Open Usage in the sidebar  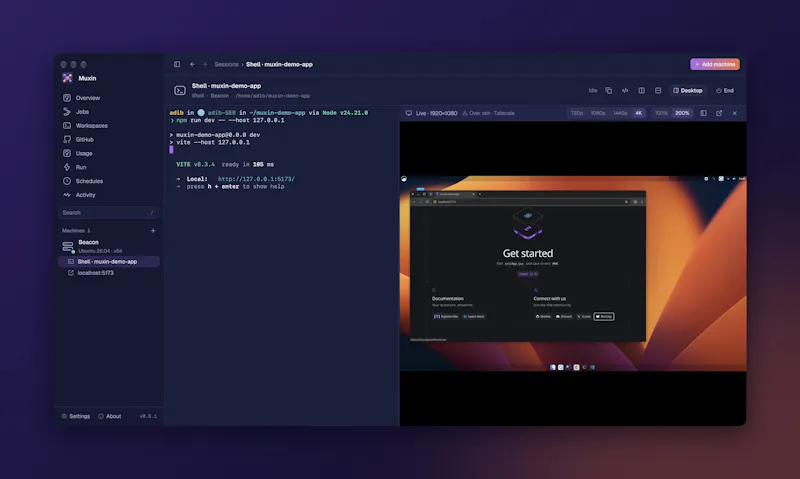coord(109,153)
